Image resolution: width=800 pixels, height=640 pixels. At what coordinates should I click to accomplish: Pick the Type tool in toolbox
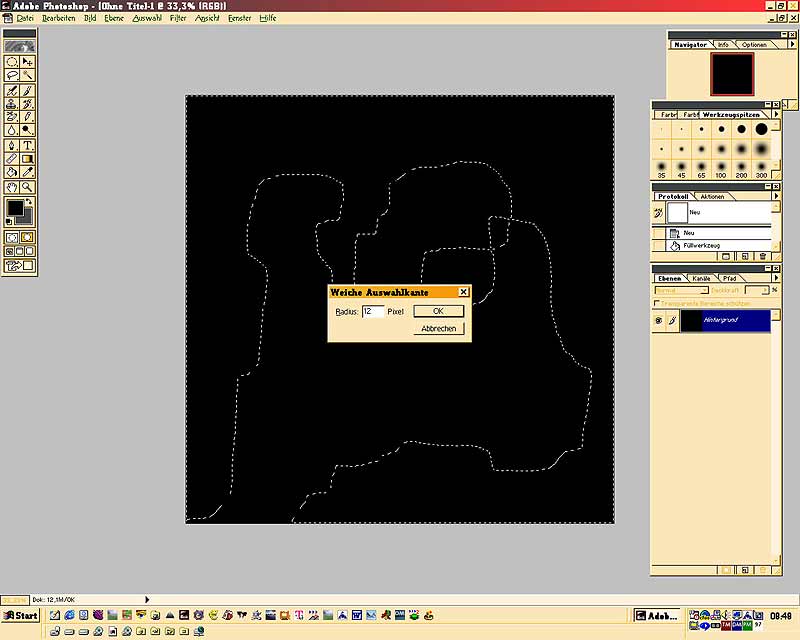click(27, 145)
